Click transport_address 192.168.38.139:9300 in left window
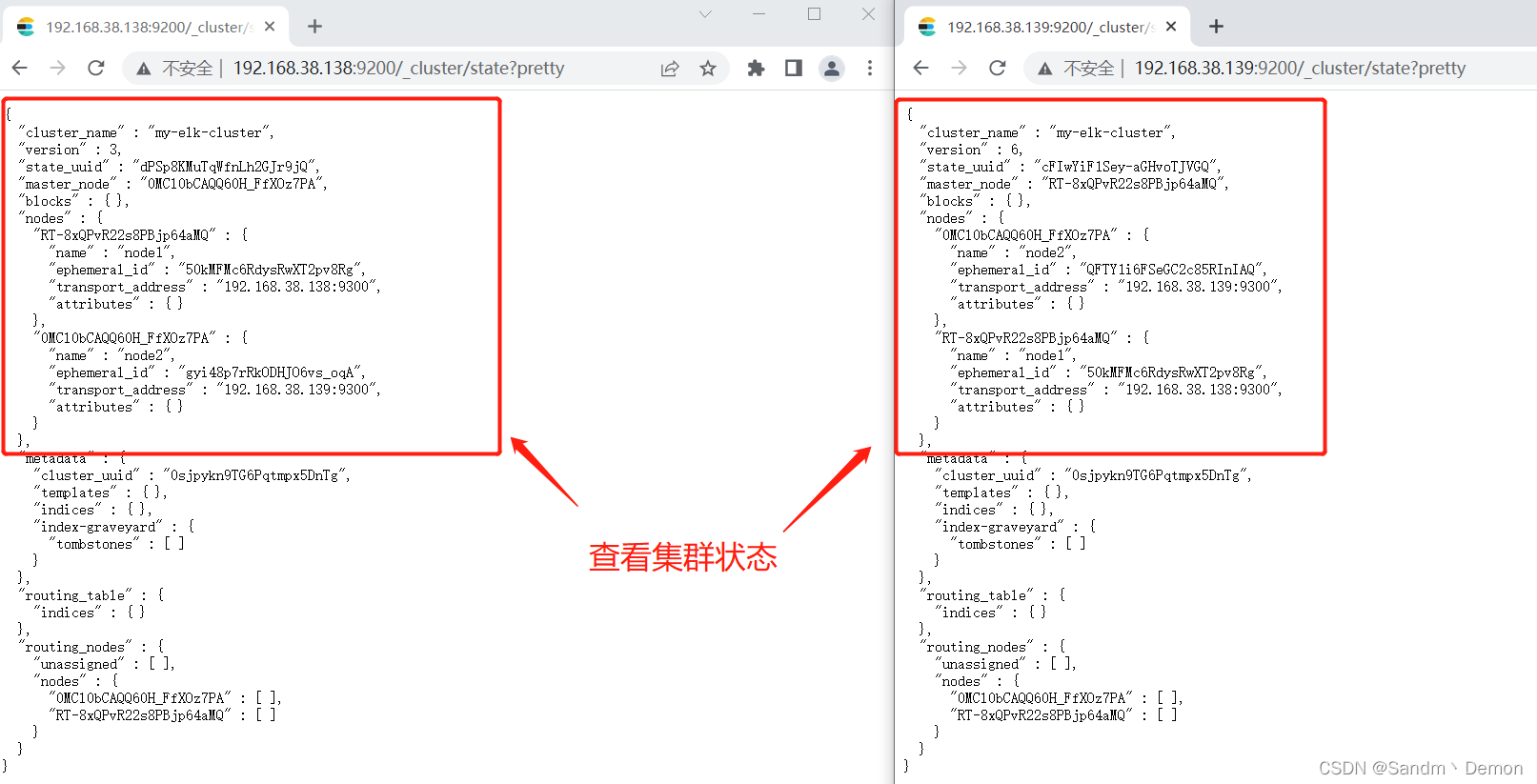The width and height of the screenshot is (1537, 784). point(214,390)
